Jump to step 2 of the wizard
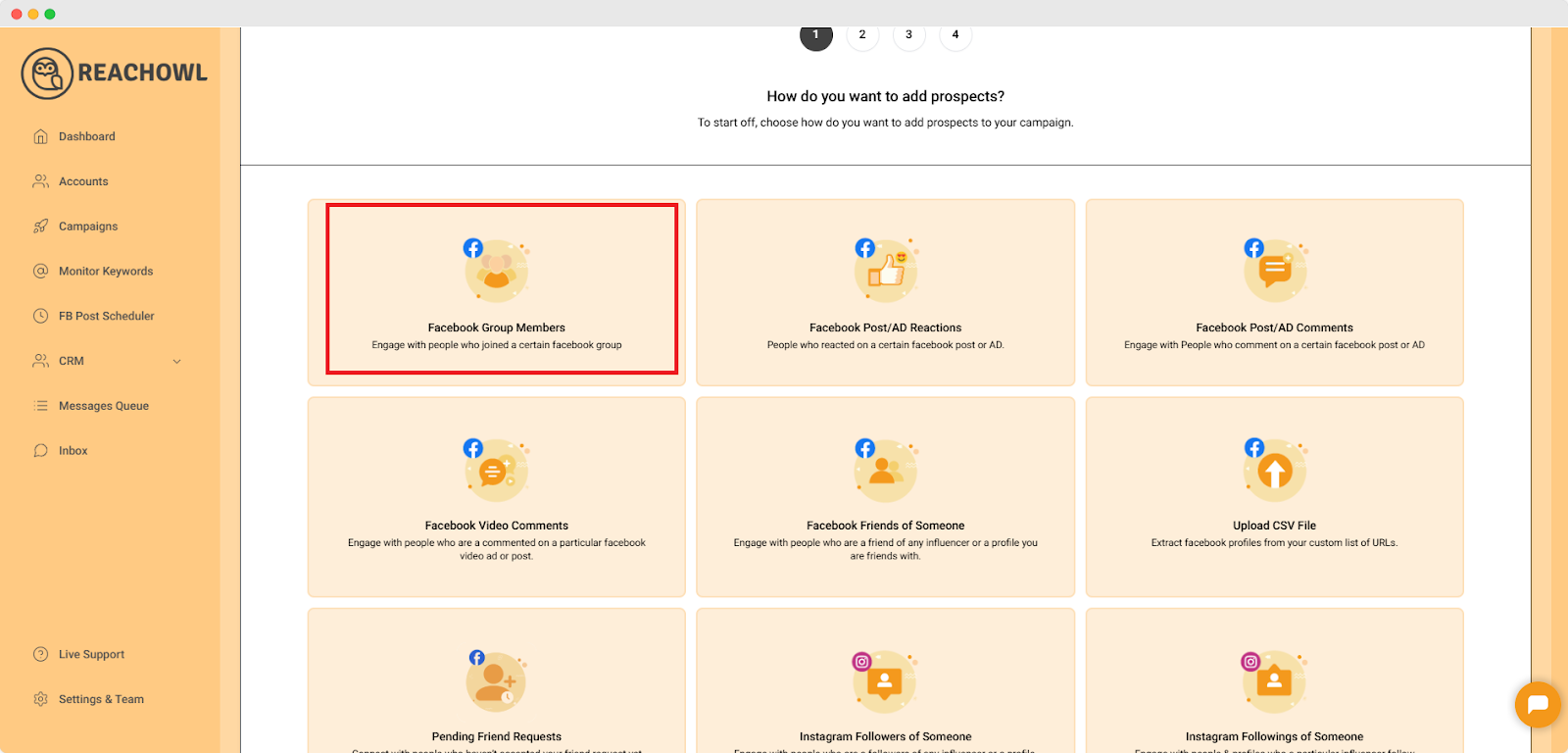 pos(862,34)
